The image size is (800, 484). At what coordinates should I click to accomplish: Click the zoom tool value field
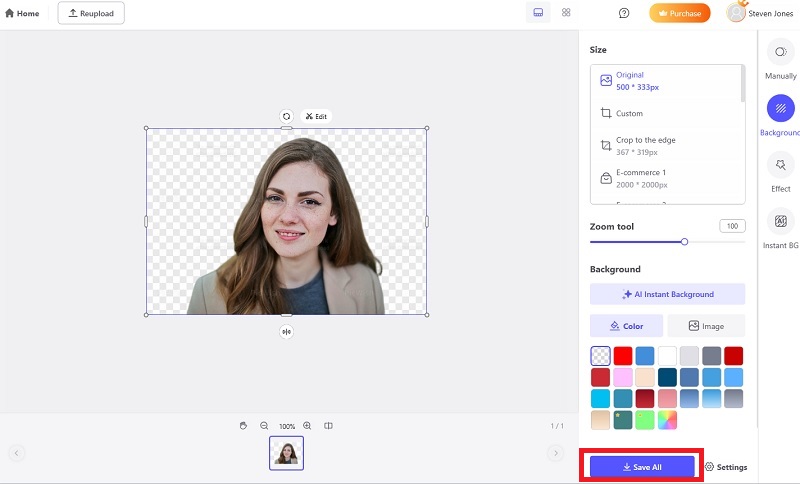(x=732, y=226)
